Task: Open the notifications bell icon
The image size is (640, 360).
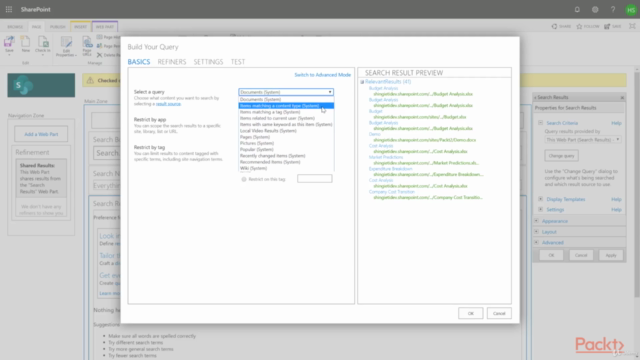Action: 577,9
